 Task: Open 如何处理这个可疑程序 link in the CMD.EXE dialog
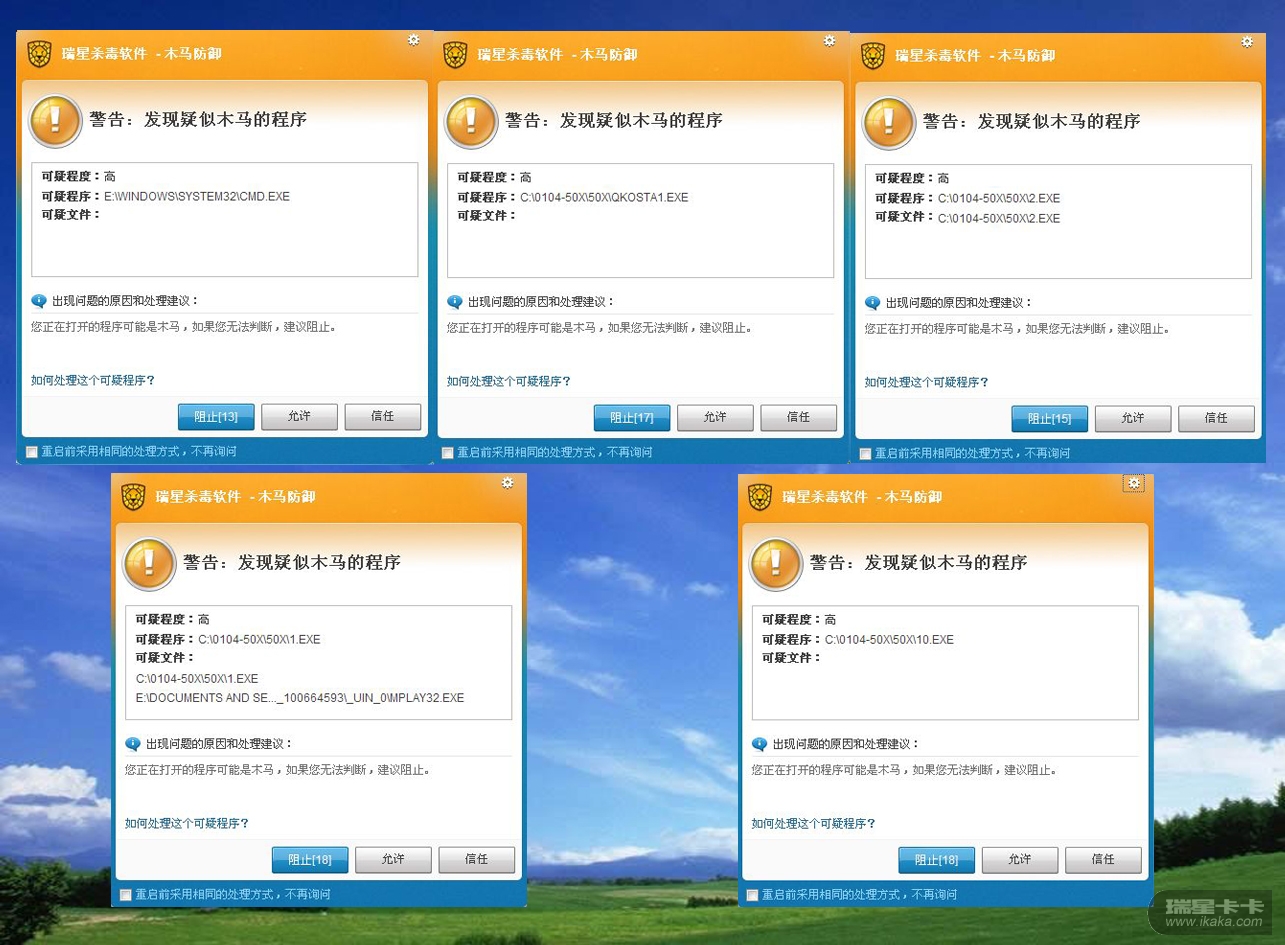click(93, 380)
